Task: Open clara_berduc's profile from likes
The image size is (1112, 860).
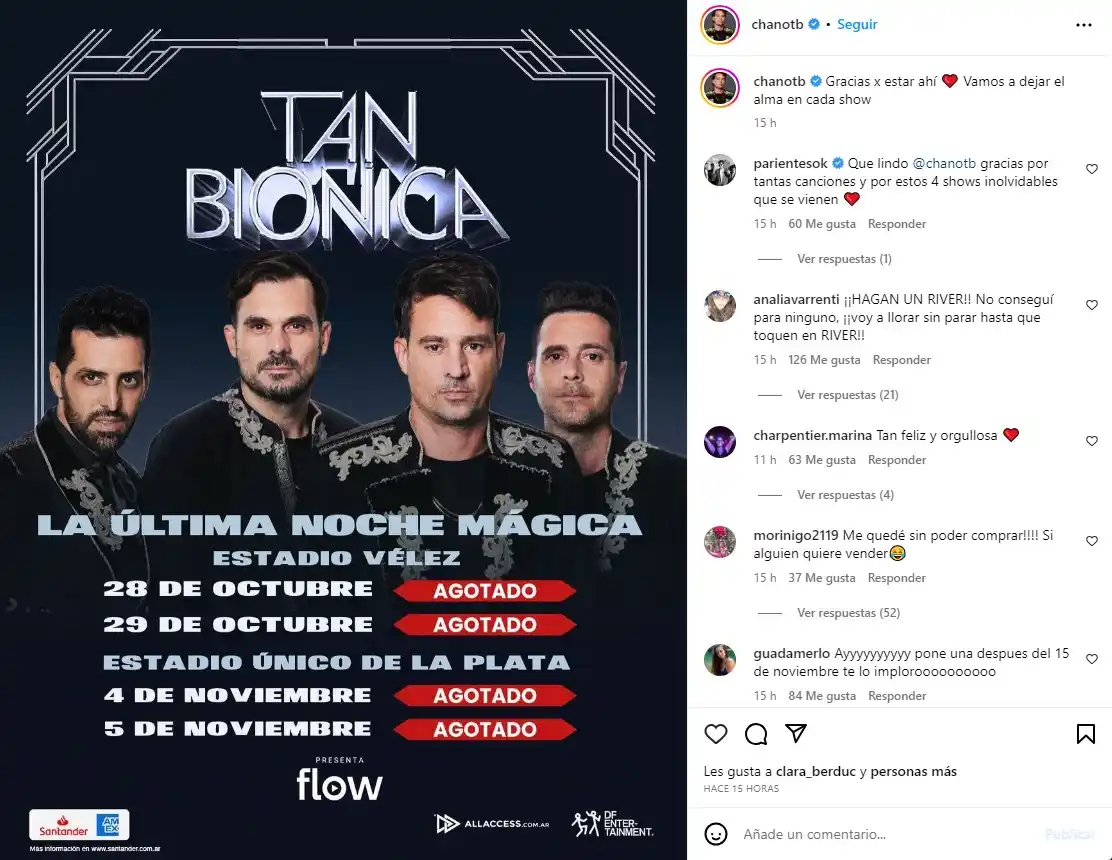Action: click(x=816, y=771)
